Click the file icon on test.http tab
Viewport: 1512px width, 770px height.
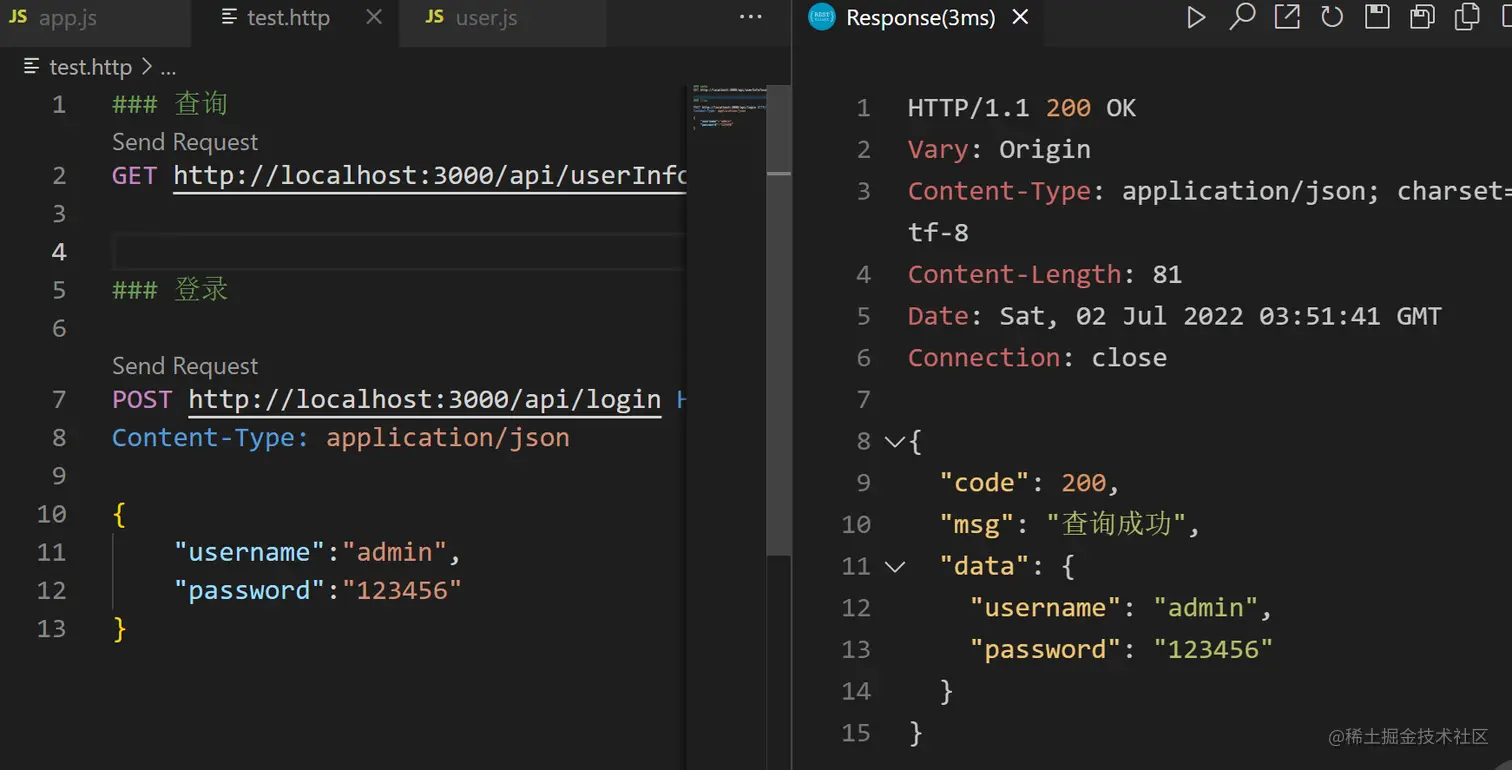pyautogui.click(x=229, y=18)
